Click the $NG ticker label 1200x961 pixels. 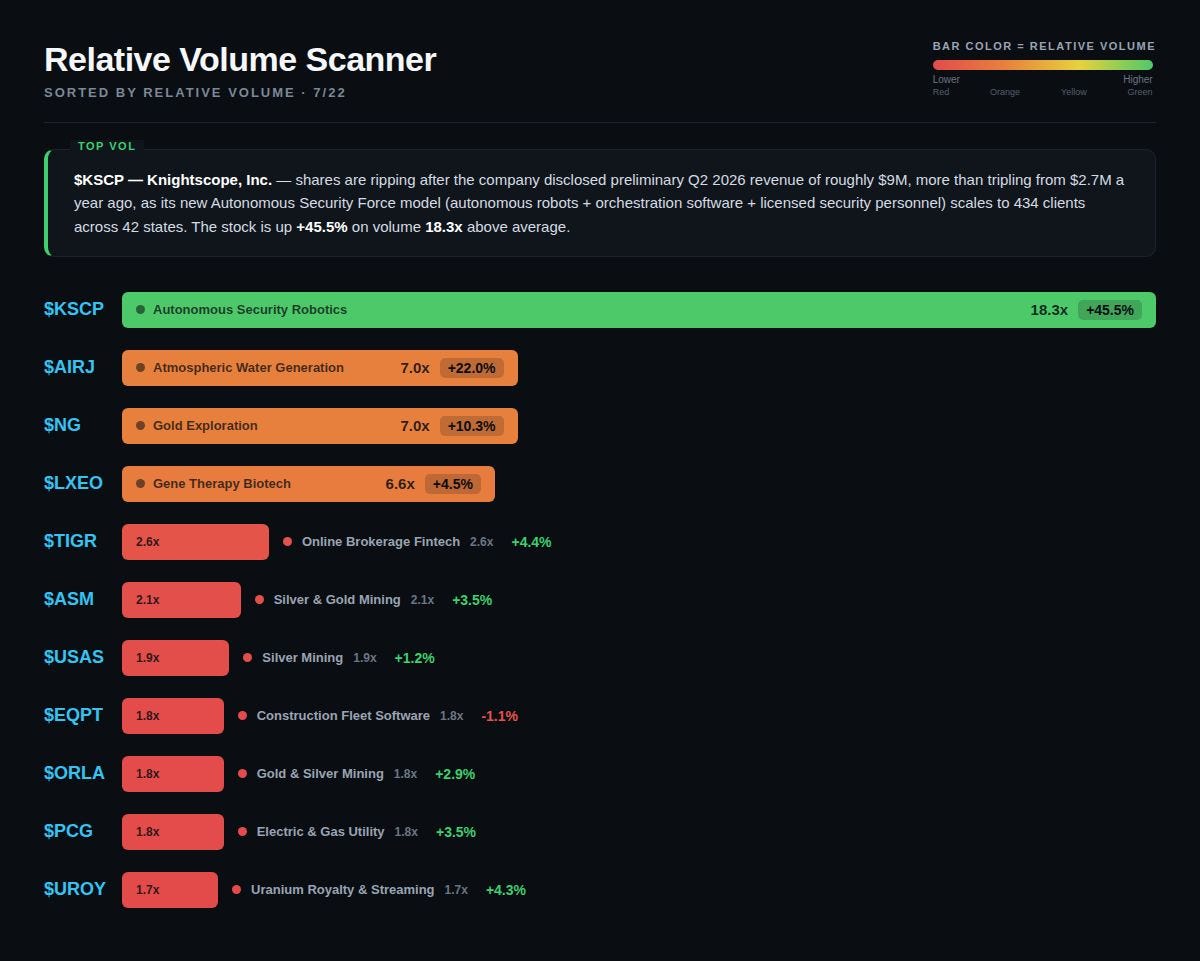(x=62, y=425)
